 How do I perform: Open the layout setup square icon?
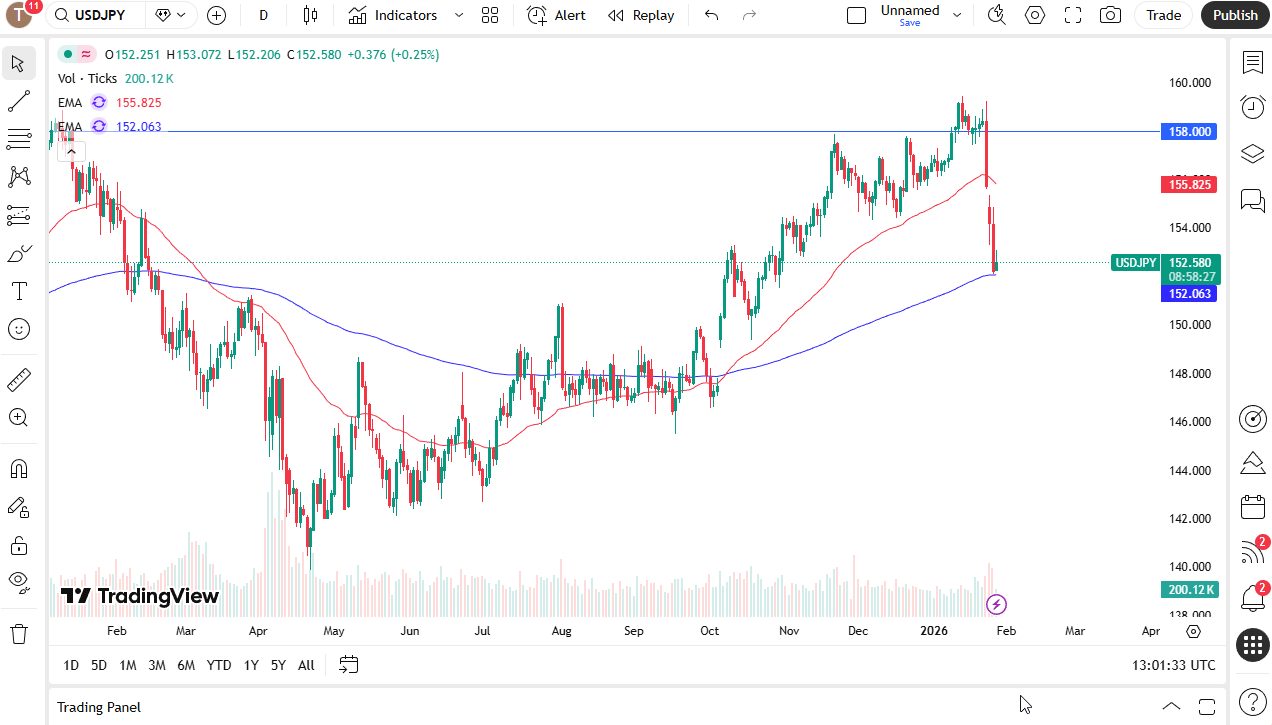click(856, 15)
